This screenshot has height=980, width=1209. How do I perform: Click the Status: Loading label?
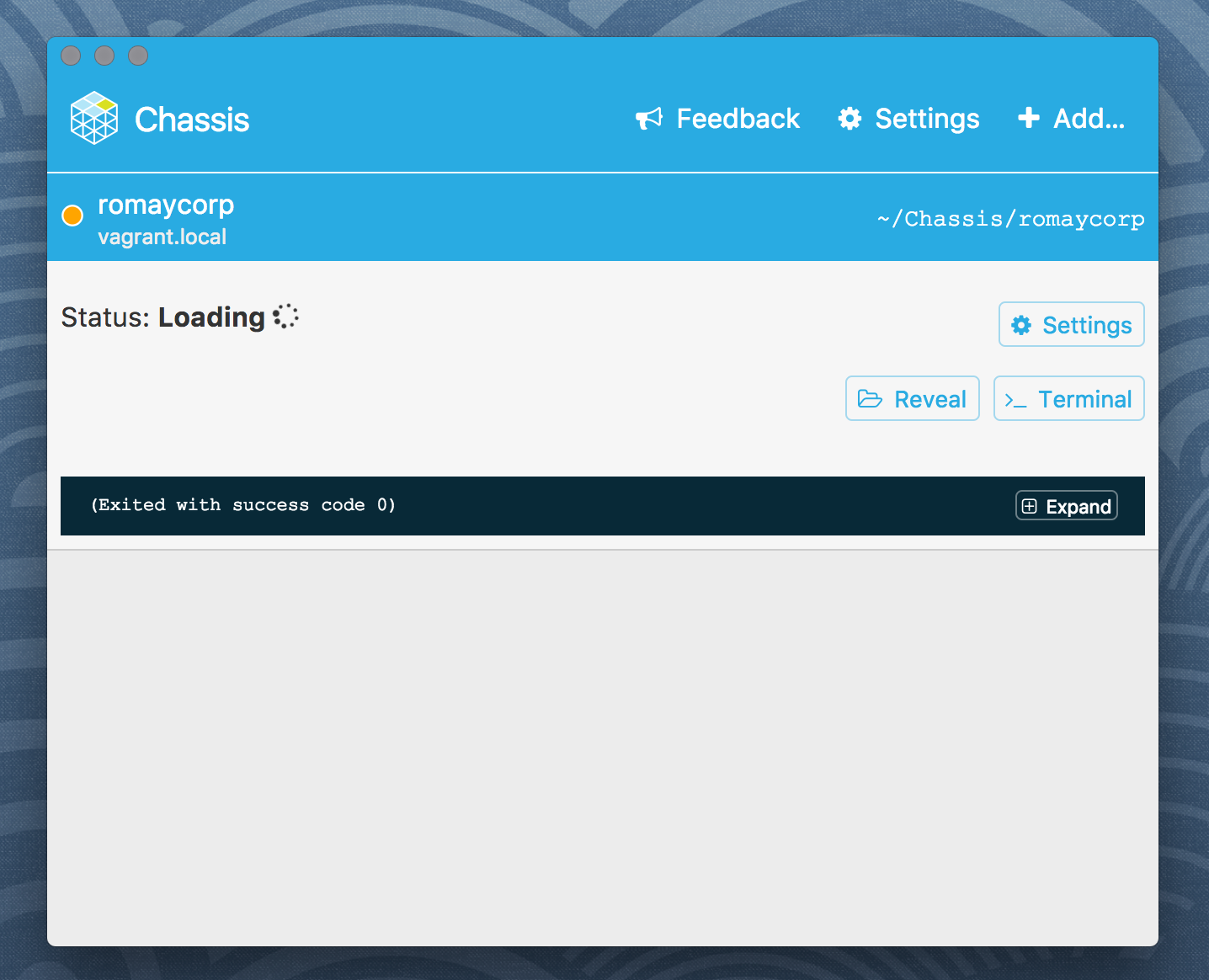click(x=163, y=317)
